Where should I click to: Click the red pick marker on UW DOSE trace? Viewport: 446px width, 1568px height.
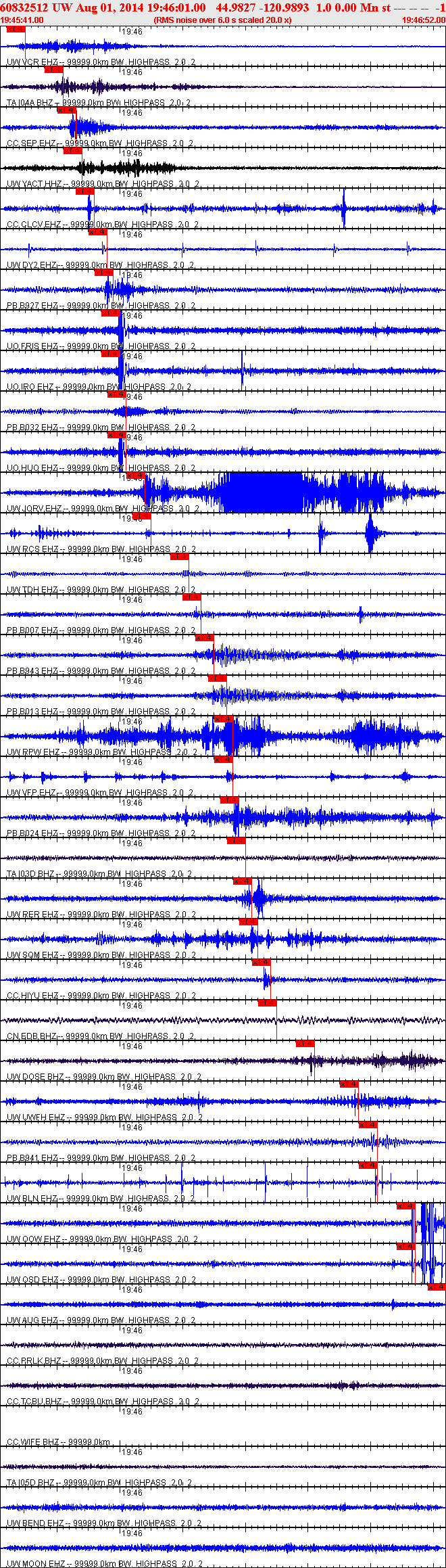click(305, 1044)
